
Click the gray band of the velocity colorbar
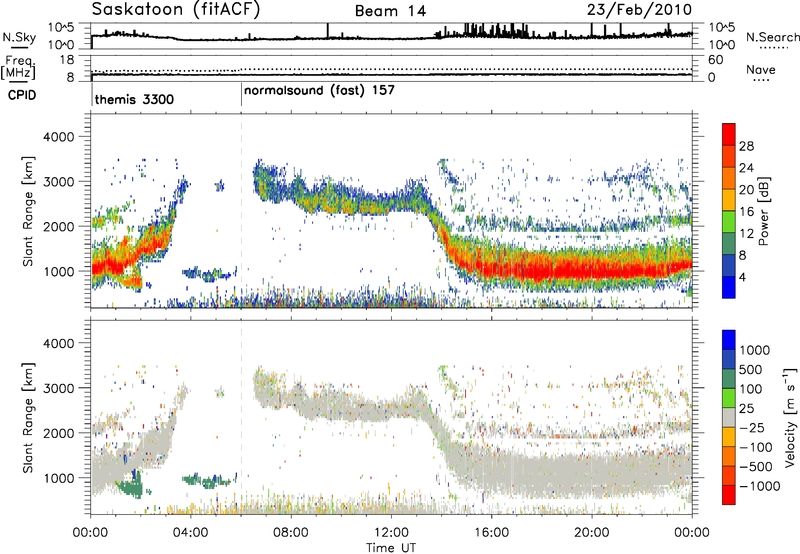729,417
